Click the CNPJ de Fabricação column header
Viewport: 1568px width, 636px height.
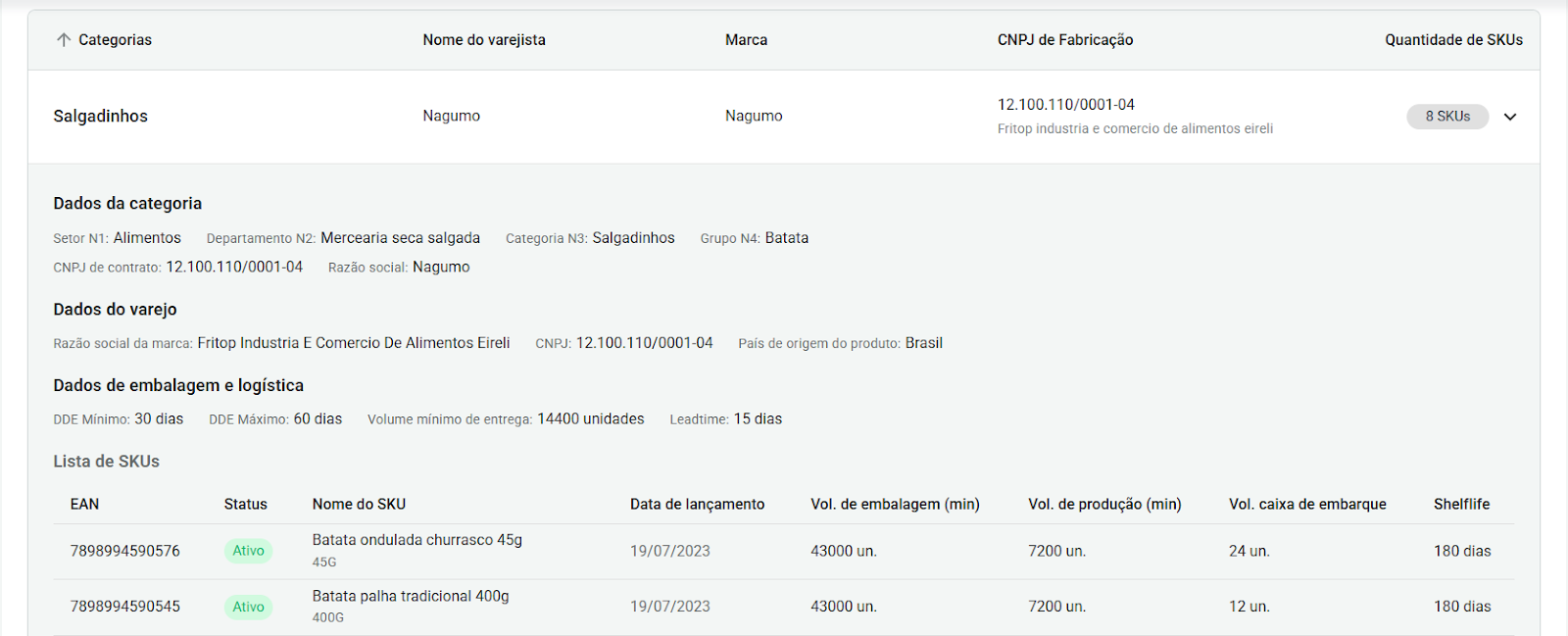coord(1065,40)
